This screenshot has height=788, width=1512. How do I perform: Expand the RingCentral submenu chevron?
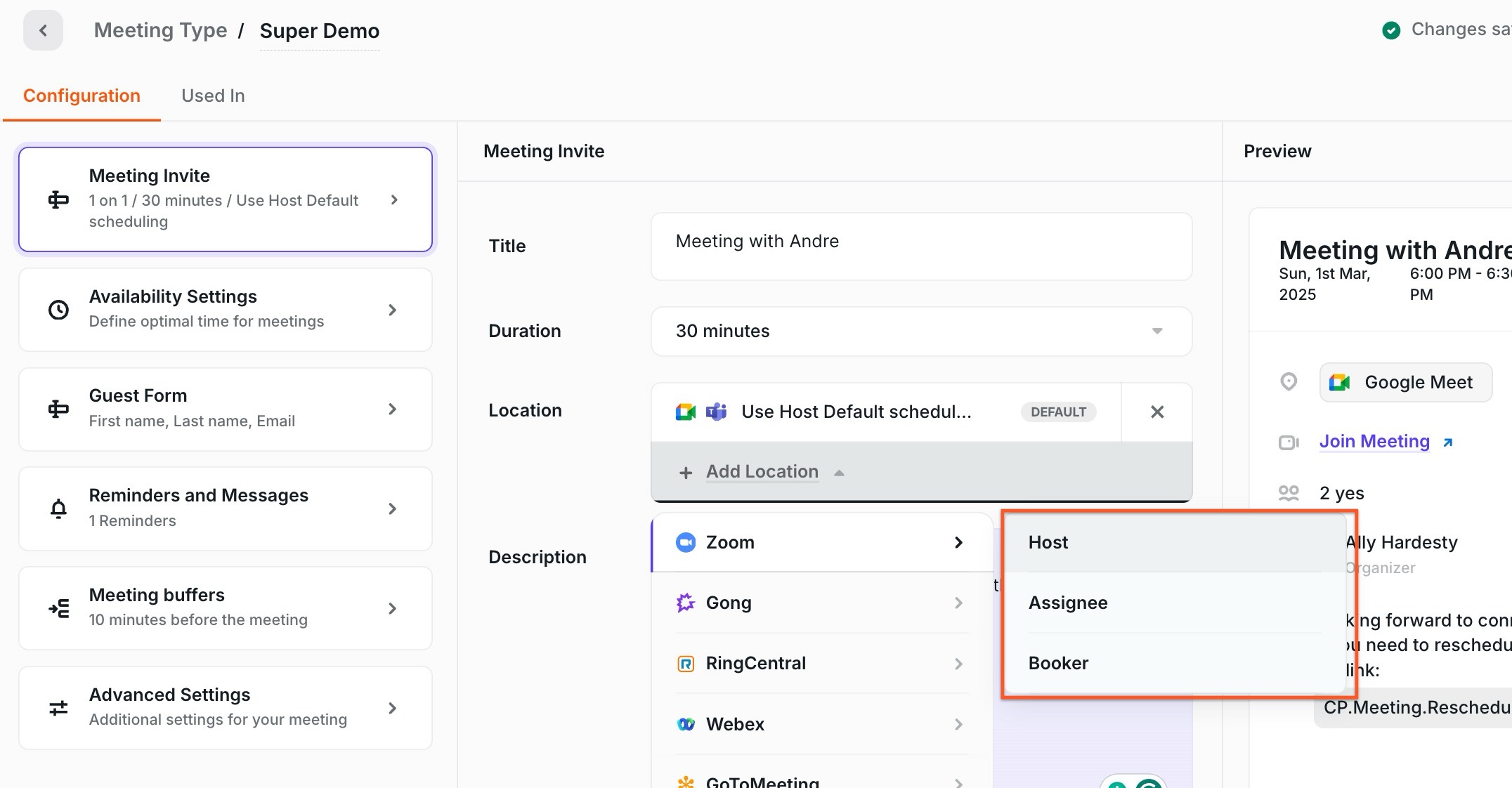coord(958,664)
